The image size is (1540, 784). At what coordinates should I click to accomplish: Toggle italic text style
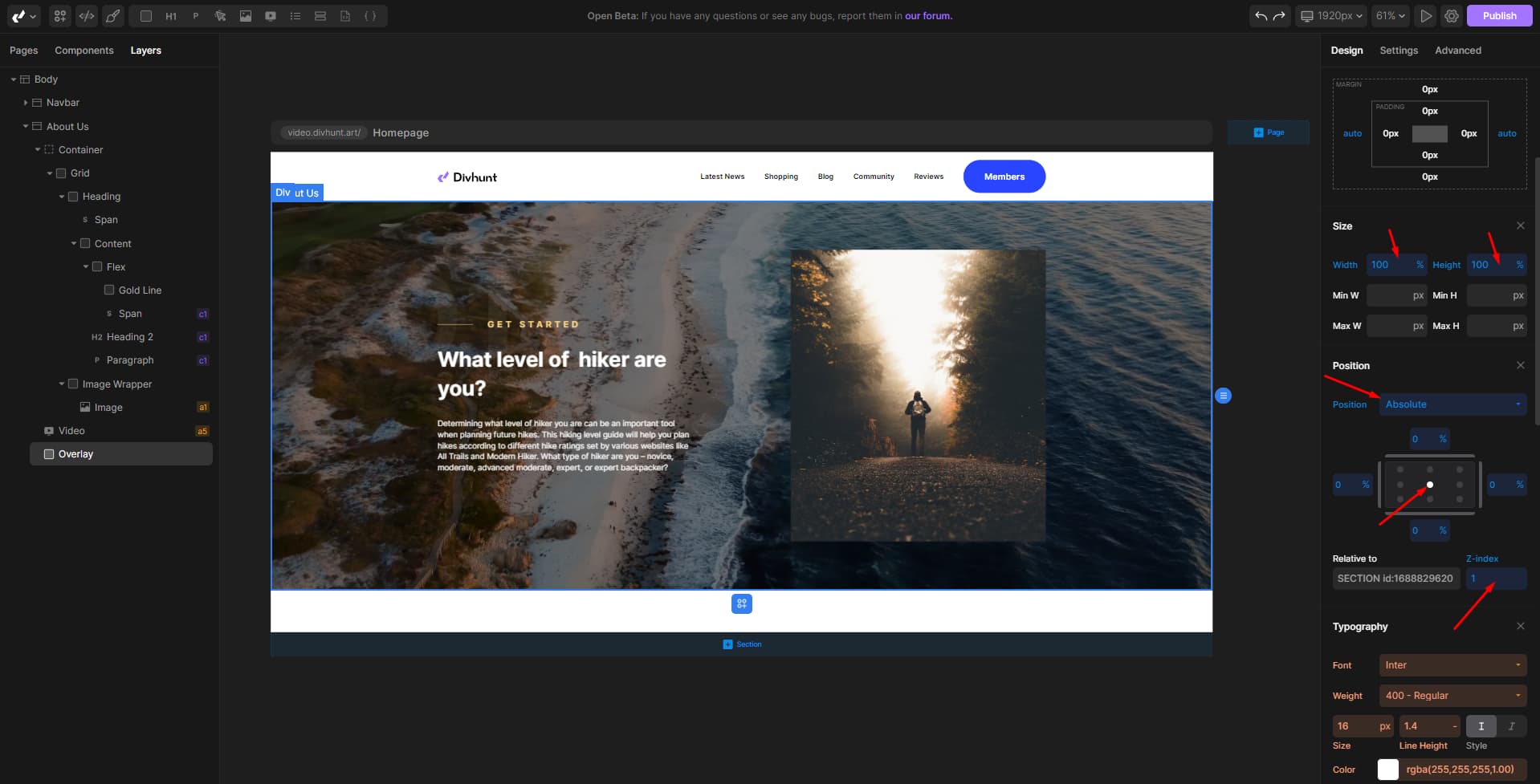click(x=1511, y=726)
